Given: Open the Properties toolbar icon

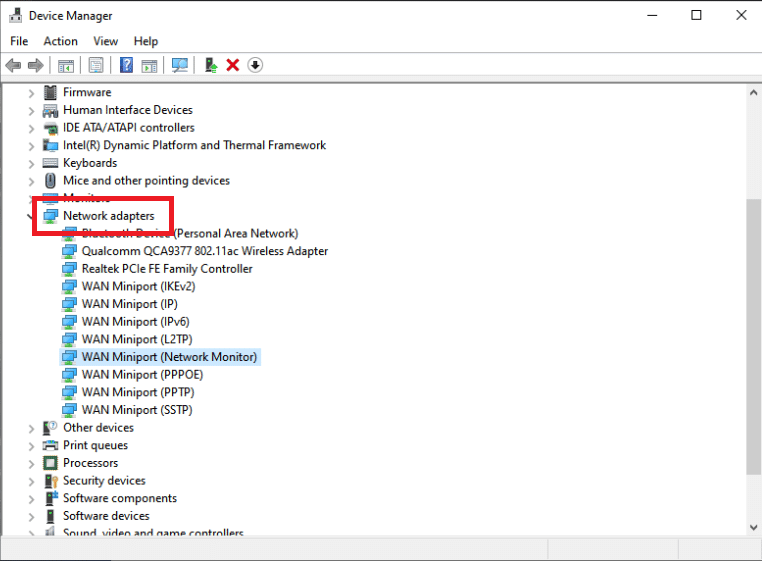Looking at the screenshot, I should (x=96, y=65).
